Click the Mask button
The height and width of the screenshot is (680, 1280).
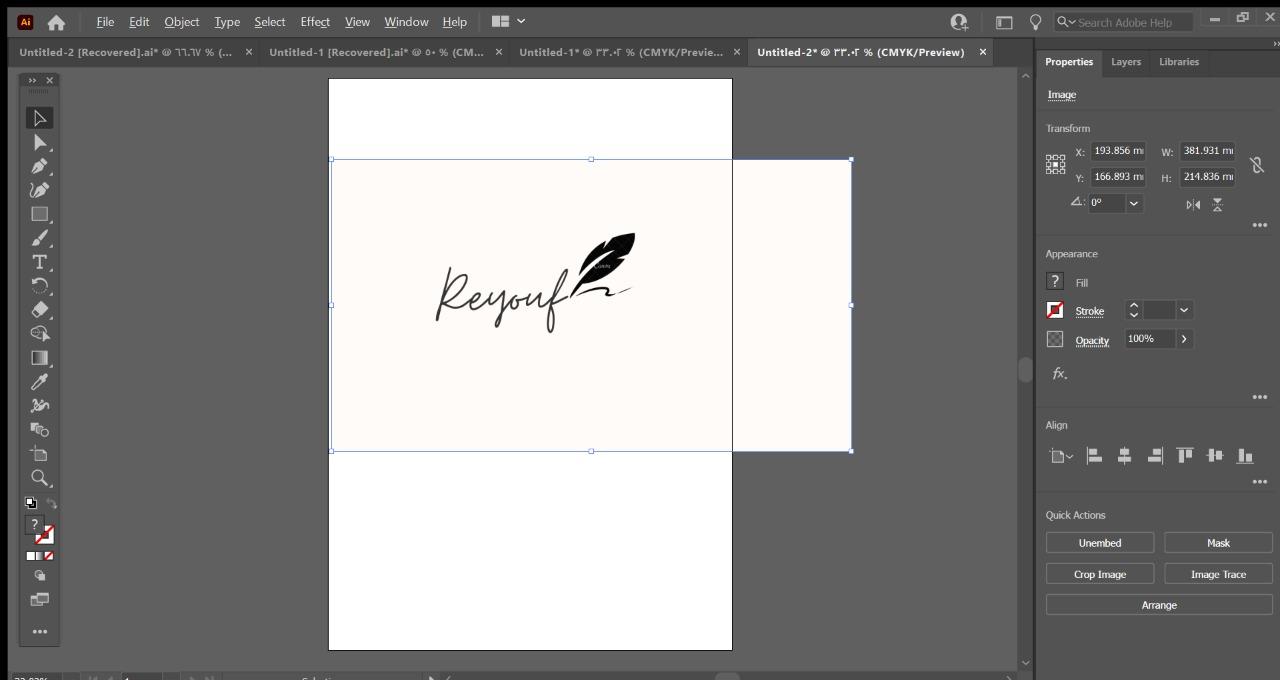pyautogui.click(x=1218, y=543)
